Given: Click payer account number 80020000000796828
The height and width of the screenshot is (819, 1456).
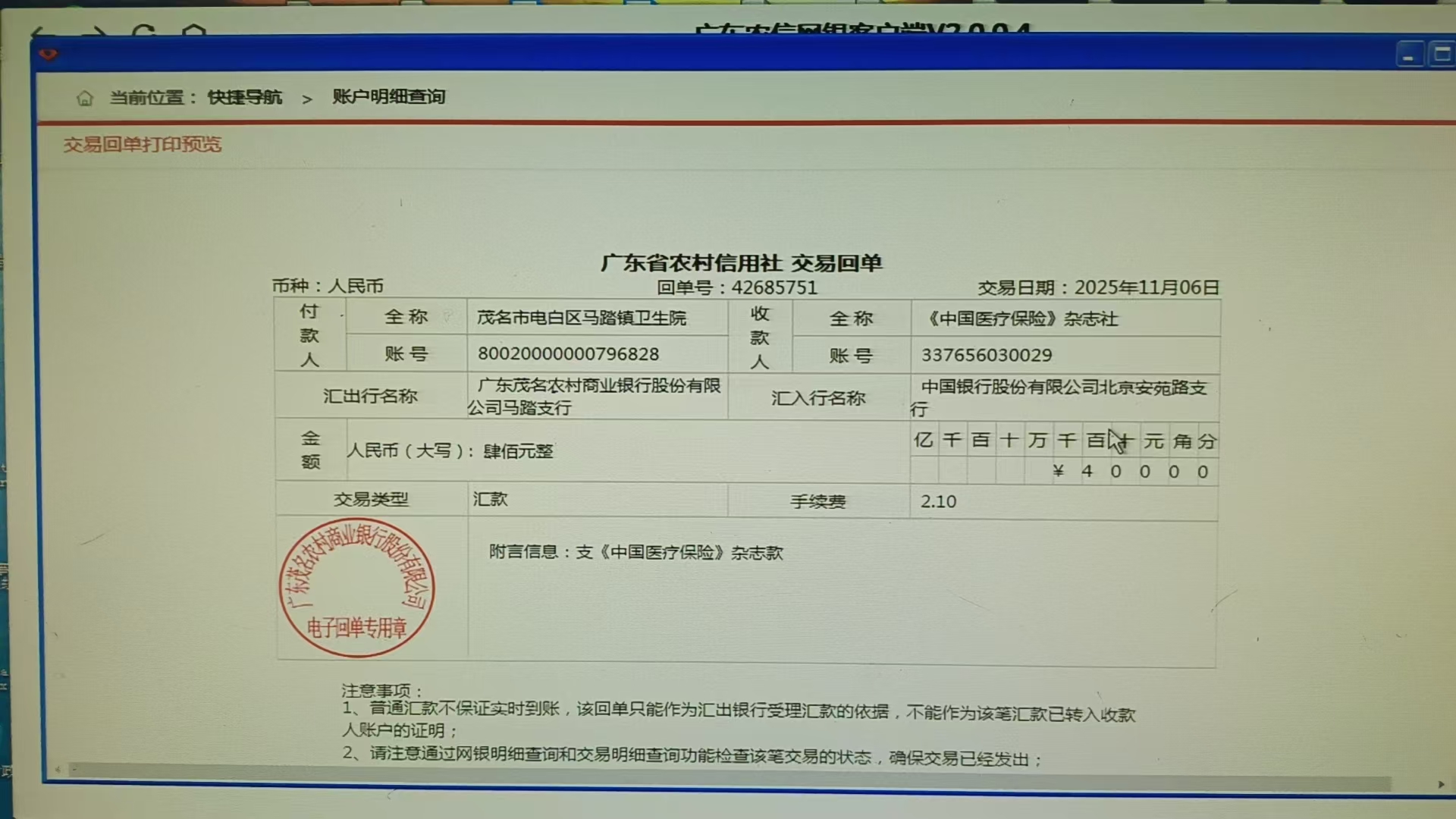Looking at the screenshot, I should [x=568, y=353].
